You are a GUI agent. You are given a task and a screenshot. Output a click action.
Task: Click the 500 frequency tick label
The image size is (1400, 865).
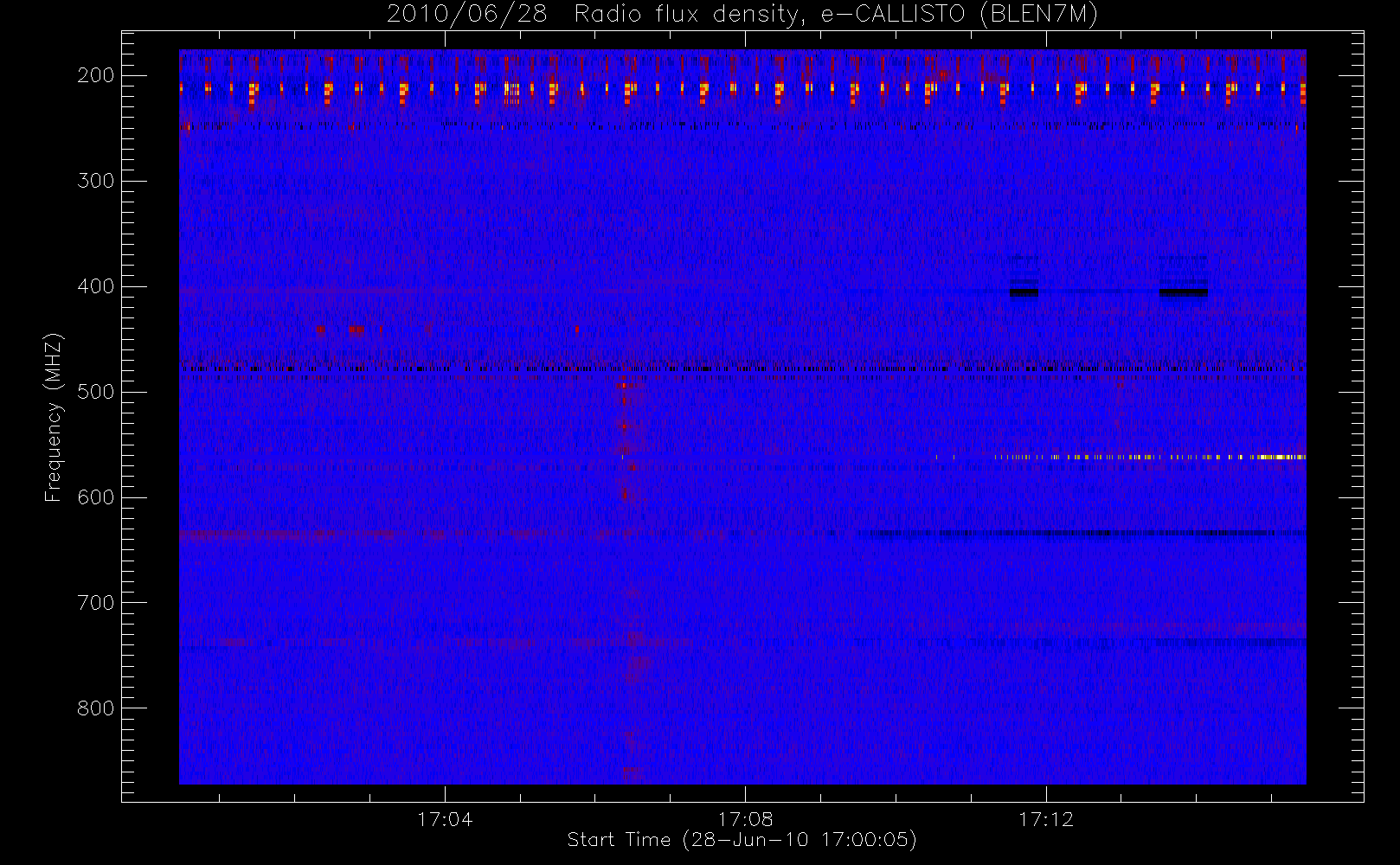95,392
